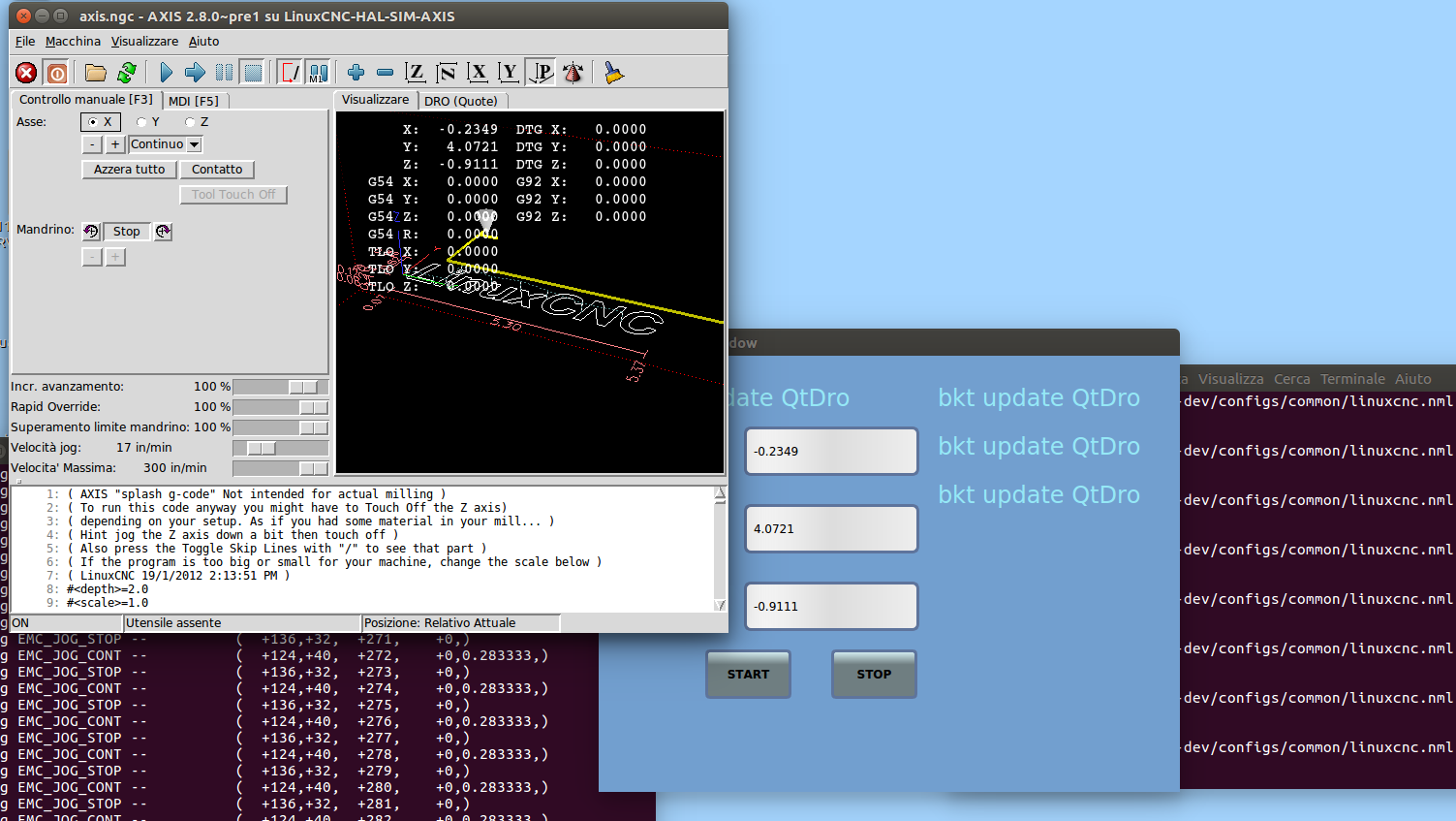Image resolution: width=1456 pixels, height=821 pixels.
Task: Adjust the Velocita' Massima slider
Action: (281, 468)
